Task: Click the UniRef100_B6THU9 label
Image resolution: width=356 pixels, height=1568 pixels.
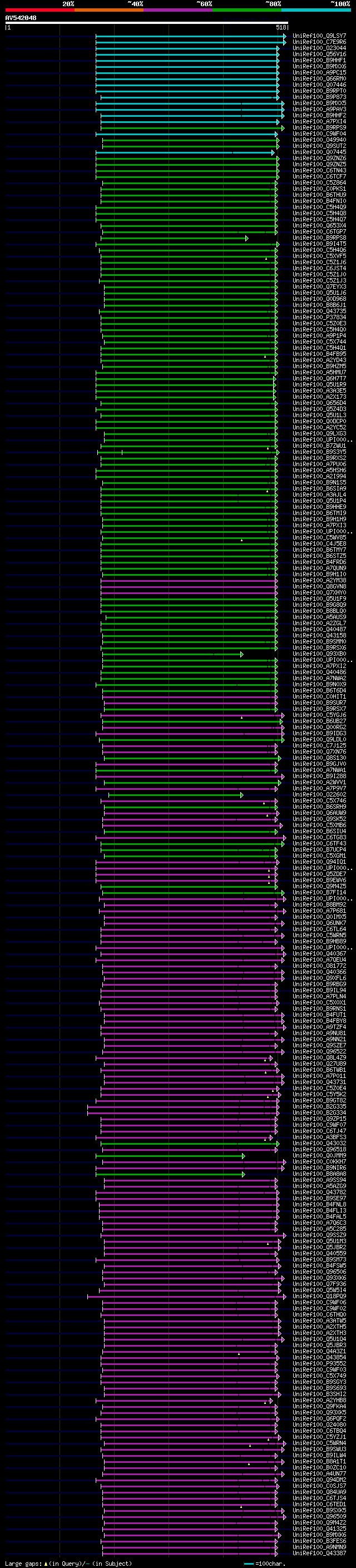Action: [319, 195]
